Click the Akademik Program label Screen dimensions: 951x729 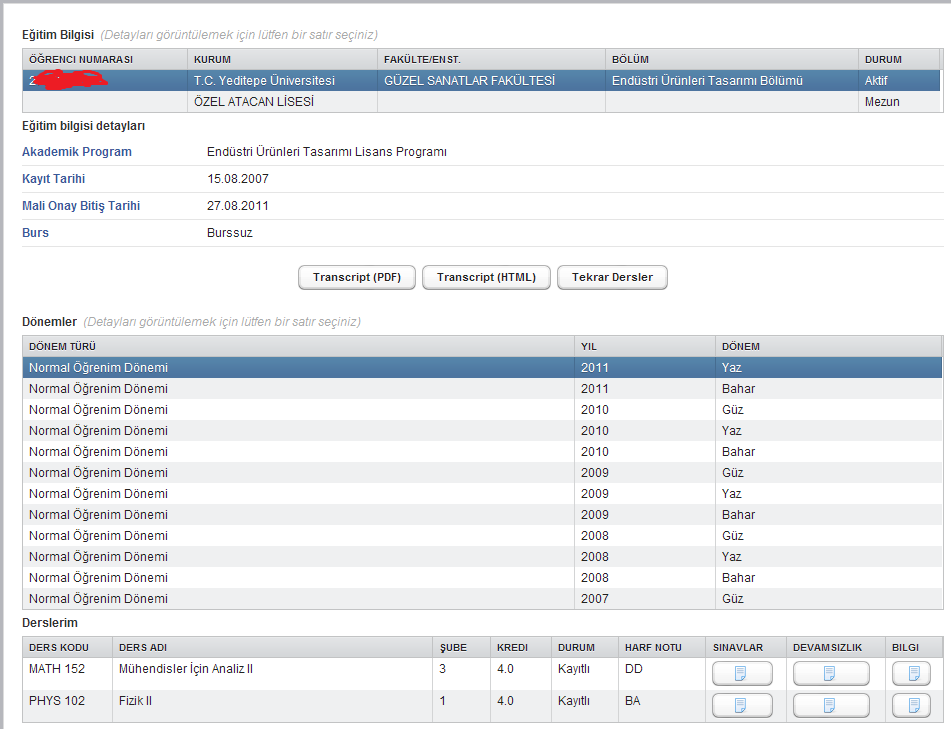point(77,152)
